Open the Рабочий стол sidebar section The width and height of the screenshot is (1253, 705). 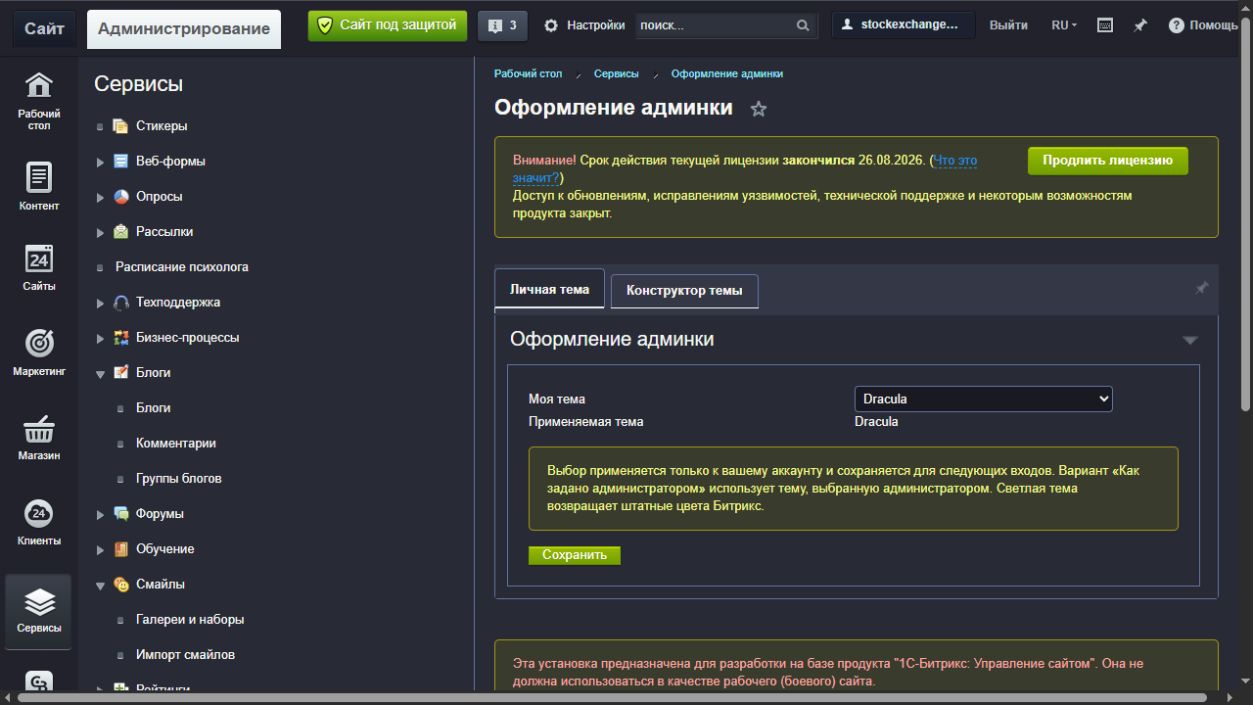click(x=39, y=101)
